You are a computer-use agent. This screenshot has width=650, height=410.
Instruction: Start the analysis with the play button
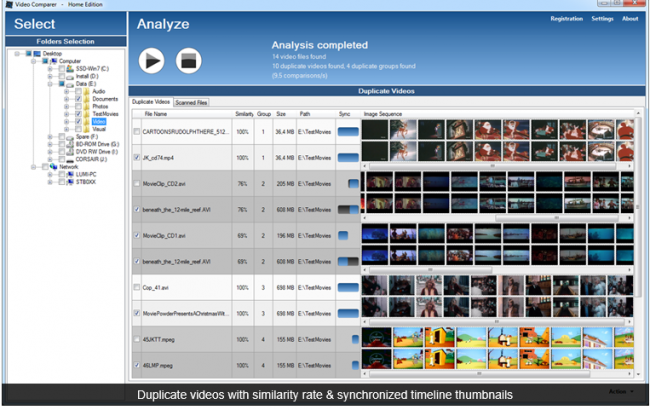(151, 61)
